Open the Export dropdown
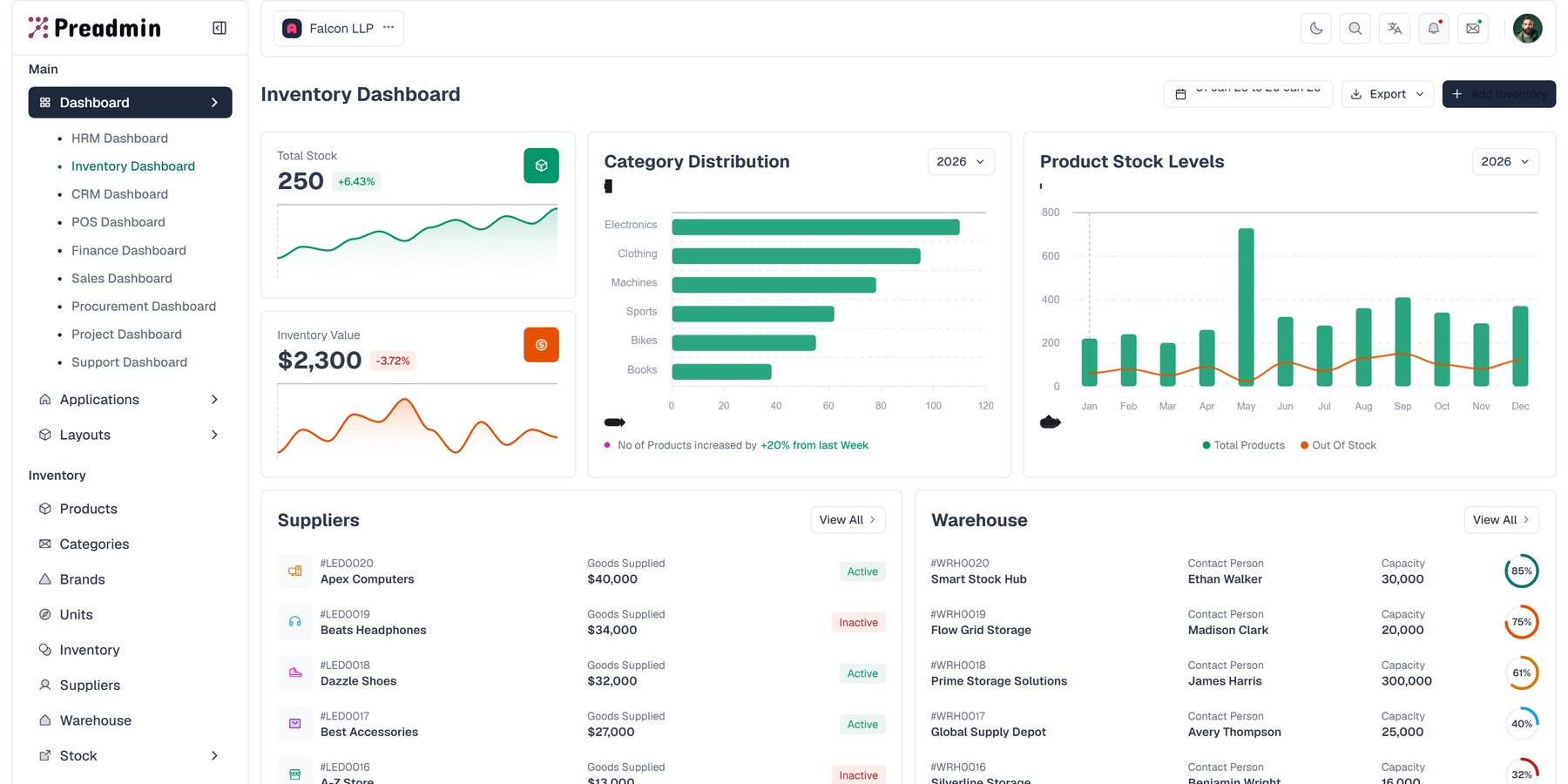 tap(1389, 94)
